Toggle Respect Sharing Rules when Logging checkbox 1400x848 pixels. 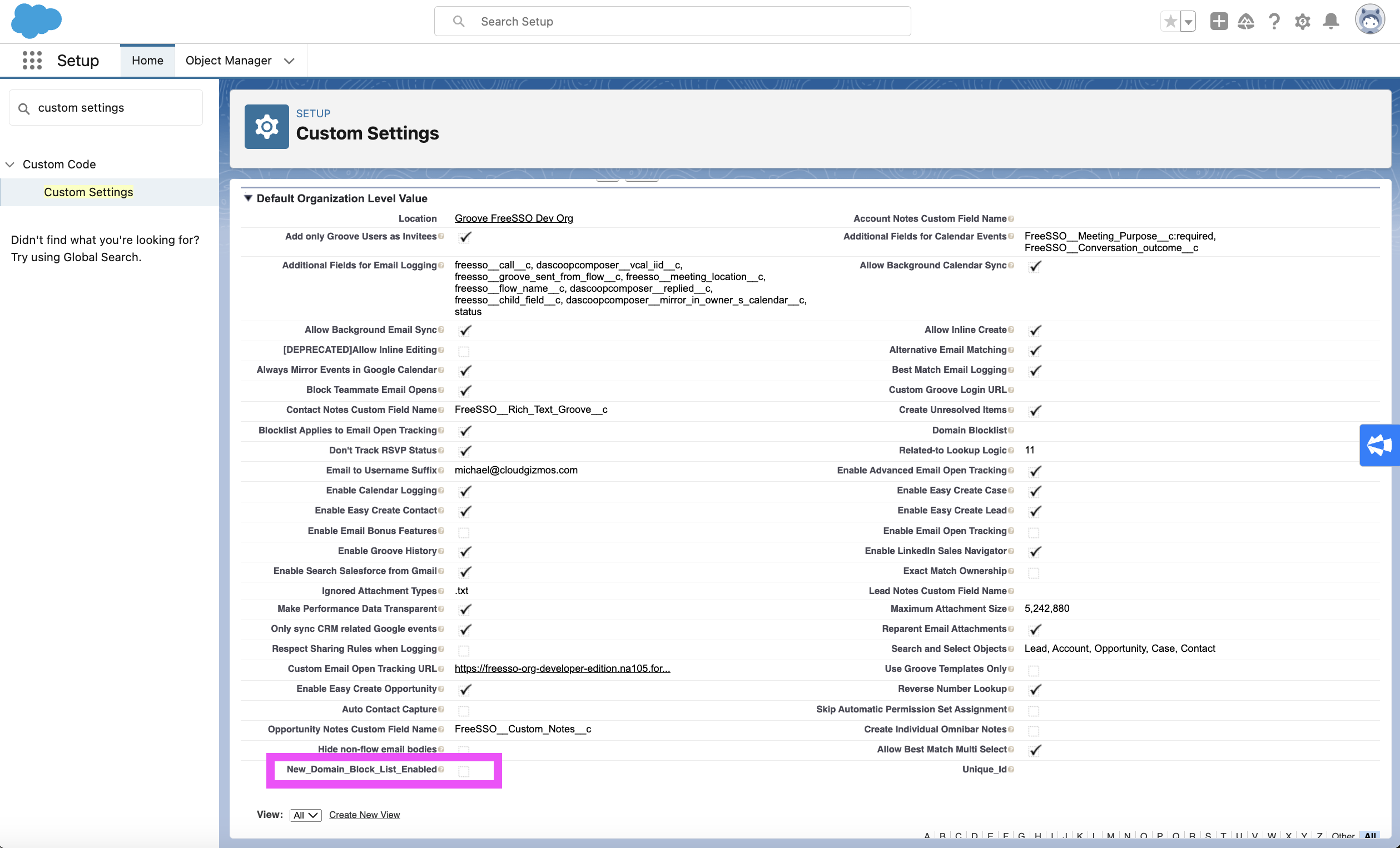(x=464, y=650)
